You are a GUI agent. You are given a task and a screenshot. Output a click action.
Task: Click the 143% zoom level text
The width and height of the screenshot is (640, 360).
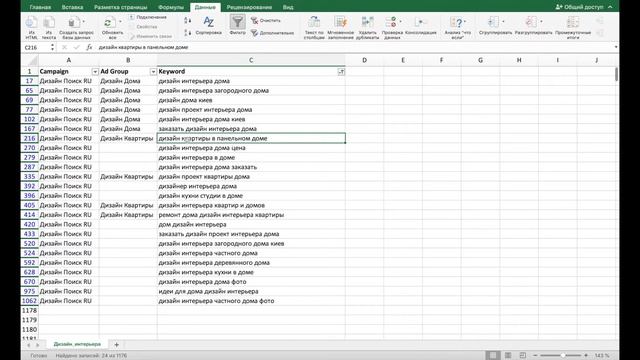coord(602,356)
